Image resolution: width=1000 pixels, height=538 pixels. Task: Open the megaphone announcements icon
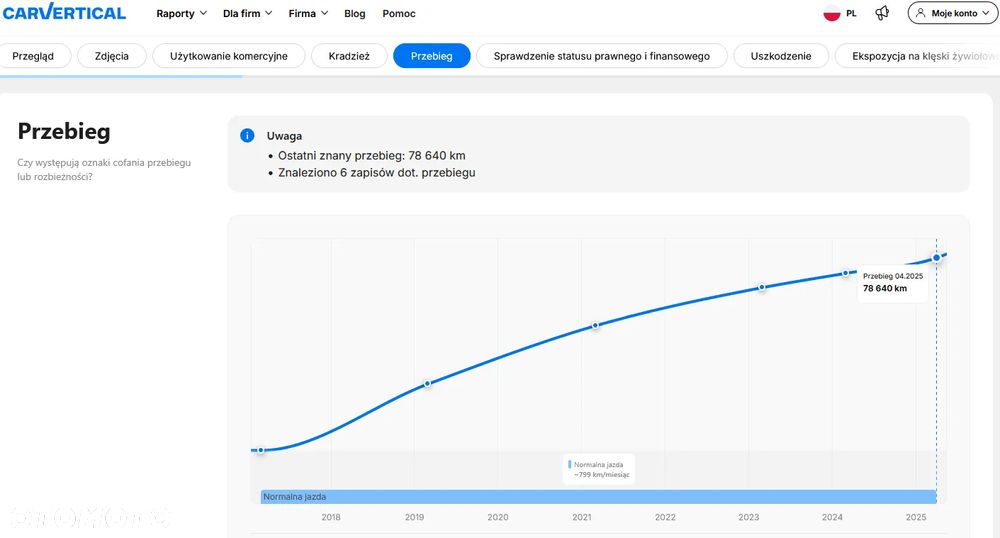882,13
